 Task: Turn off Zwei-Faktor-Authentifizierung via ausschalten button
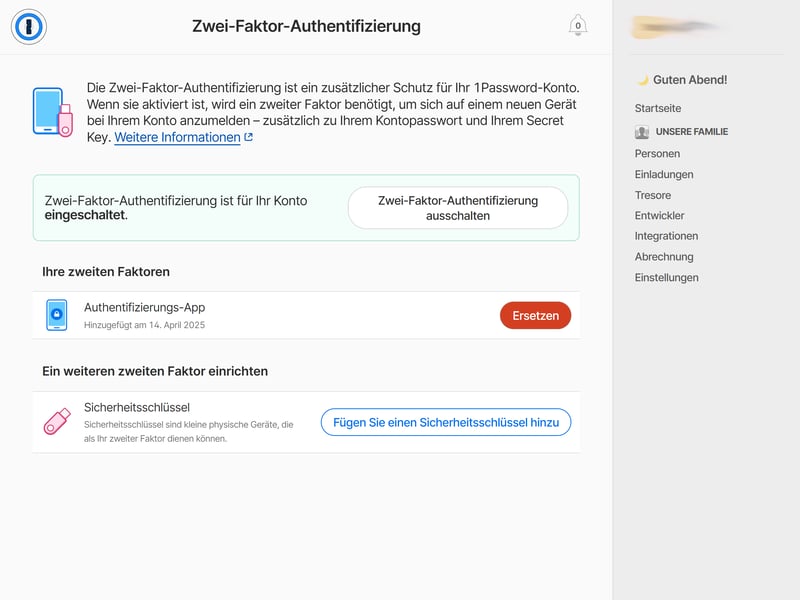click(457, 208)
